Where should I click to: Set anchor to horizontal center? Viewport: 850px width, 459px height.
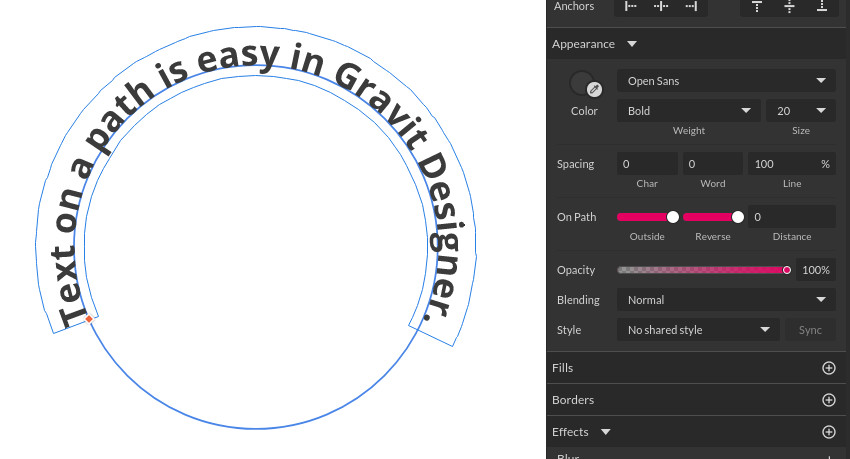(x=661, y=7)
